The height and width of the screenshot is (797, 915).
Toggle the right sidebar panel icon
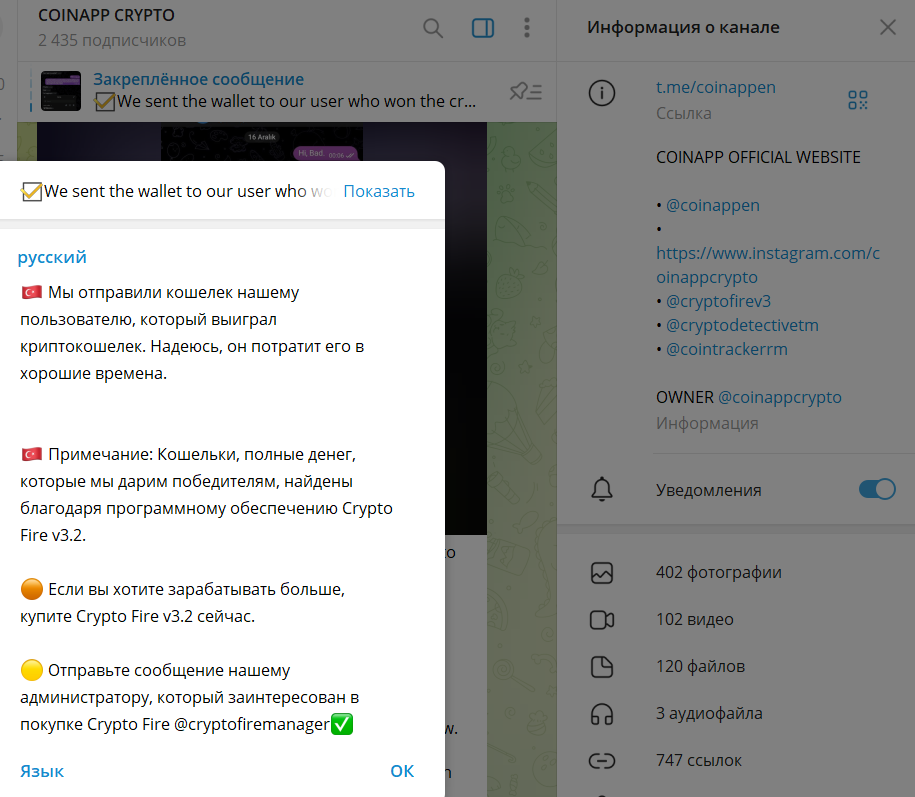coord(483,28)
